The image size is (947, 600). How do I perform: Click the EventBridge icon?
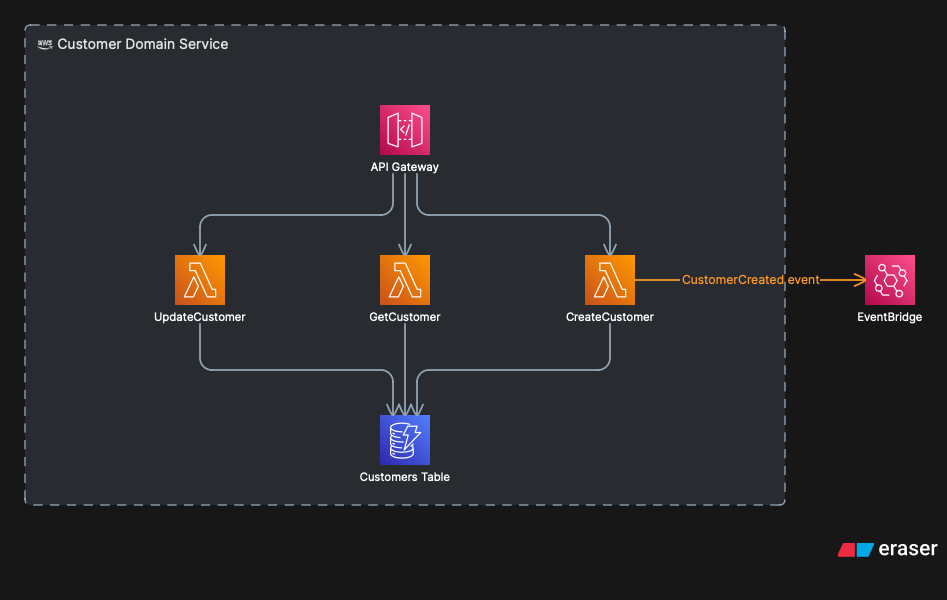(x=890, y=280)
